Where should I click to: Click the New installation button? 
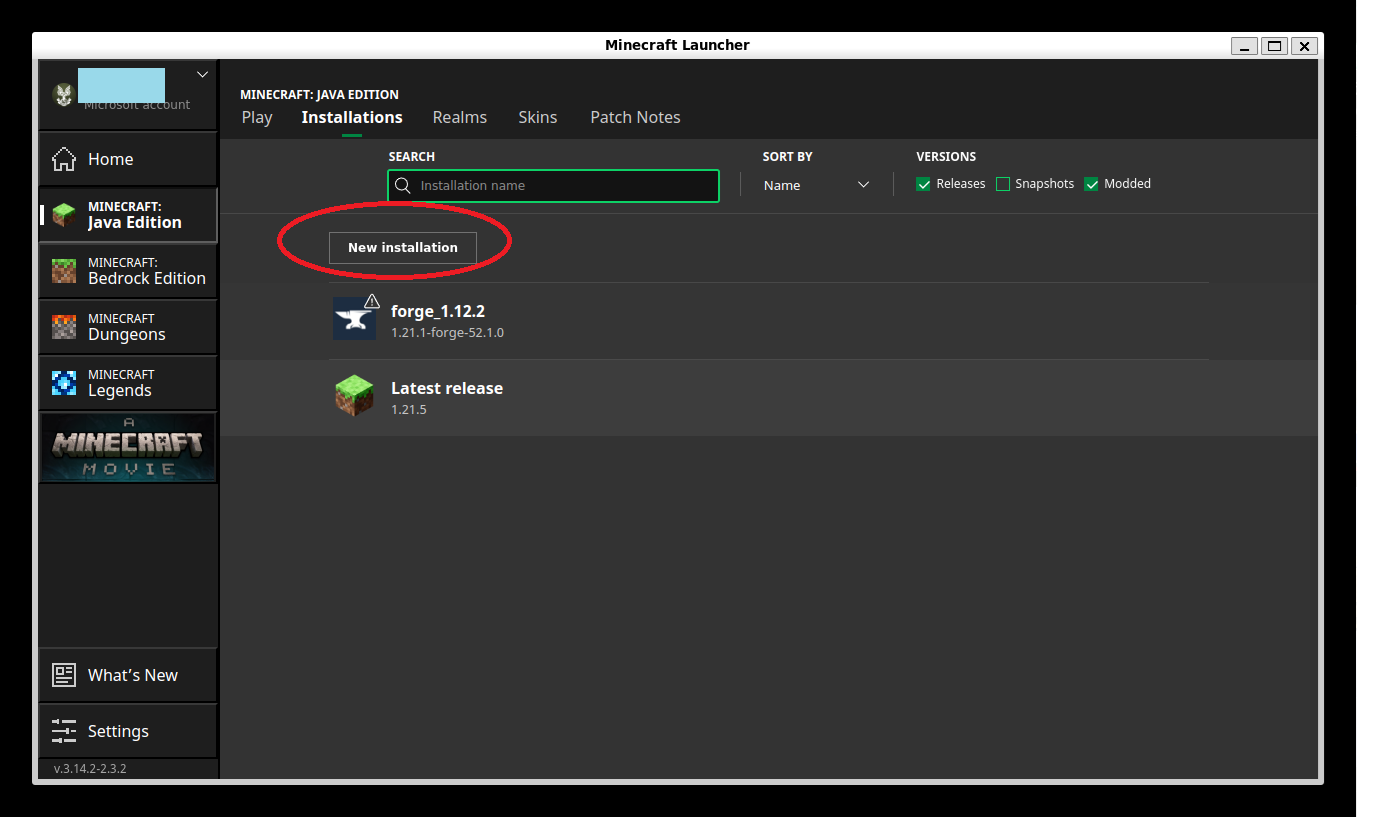tap(403, 247)
